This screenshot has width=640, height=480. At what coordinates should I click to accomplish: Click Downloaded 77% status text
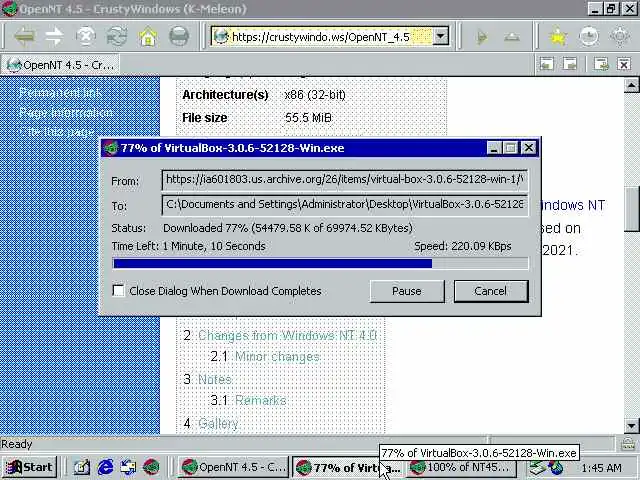[x=288, y=228]
